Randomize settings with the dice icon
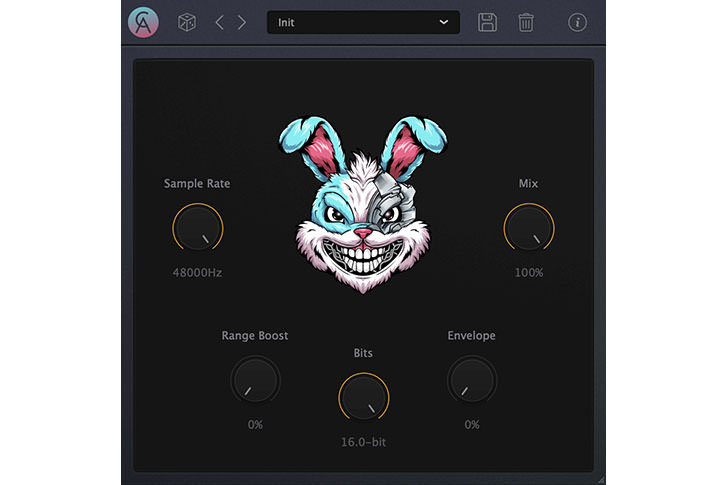Screen dimensions: 728x485 coord(186,22)
